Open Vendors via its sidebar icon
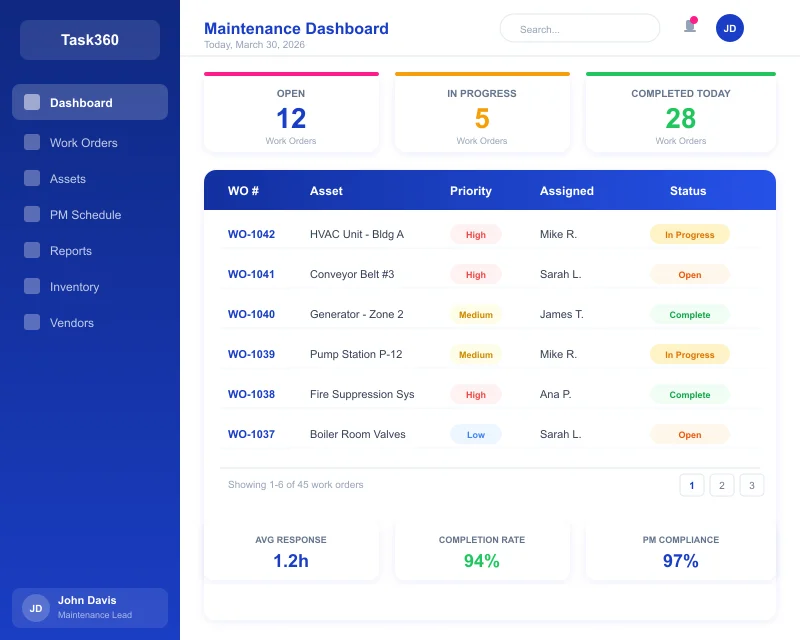Image resolution: width=800 pixels, height=640 pixels. point(32,323)
